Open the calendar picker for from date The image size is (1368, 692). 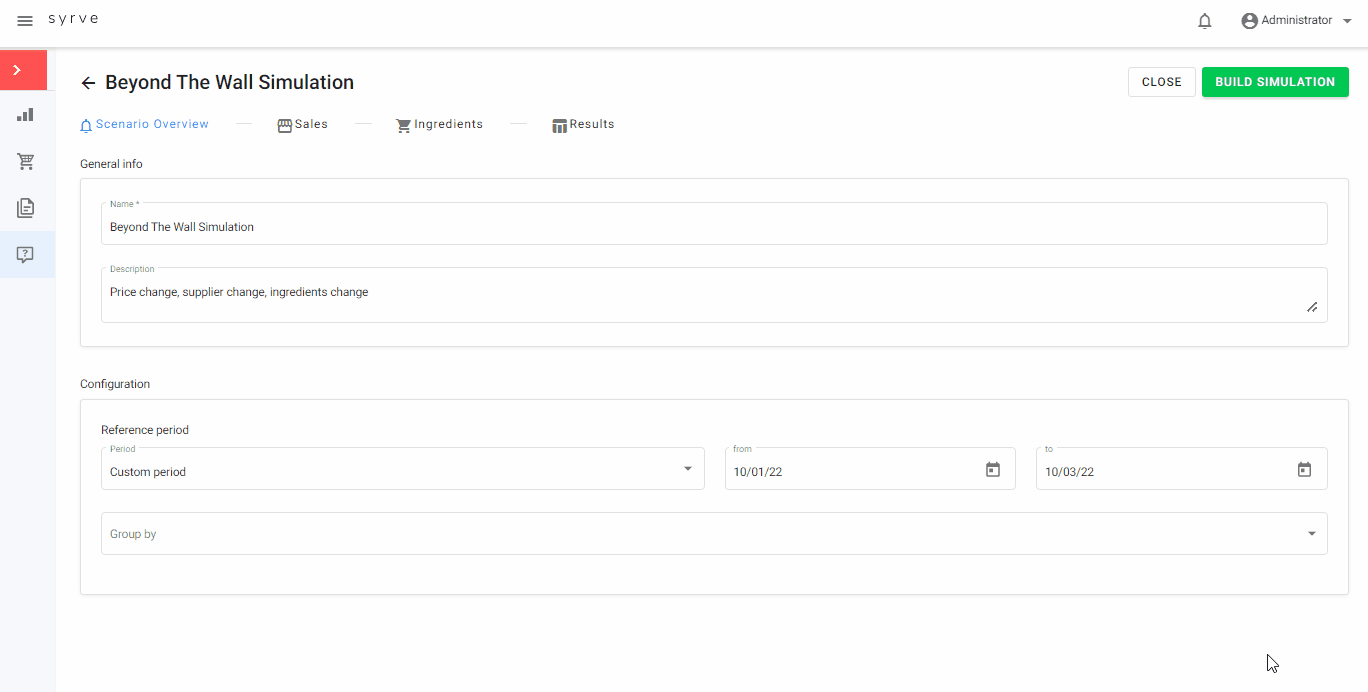pyautogui.click(x=992, y=470)
